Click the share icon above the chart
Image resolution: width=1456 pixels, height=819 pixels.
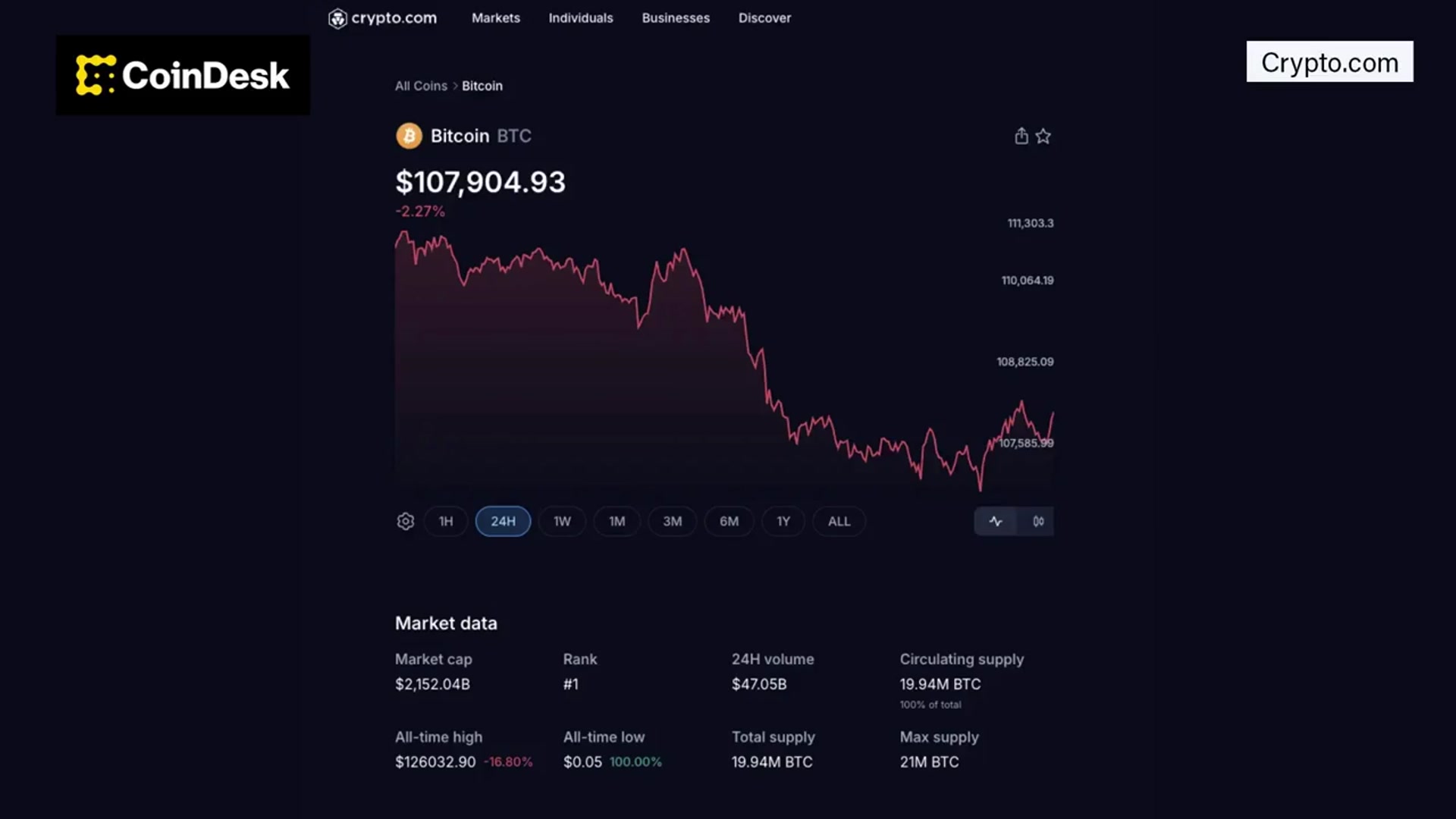[x=1021, y=136]
